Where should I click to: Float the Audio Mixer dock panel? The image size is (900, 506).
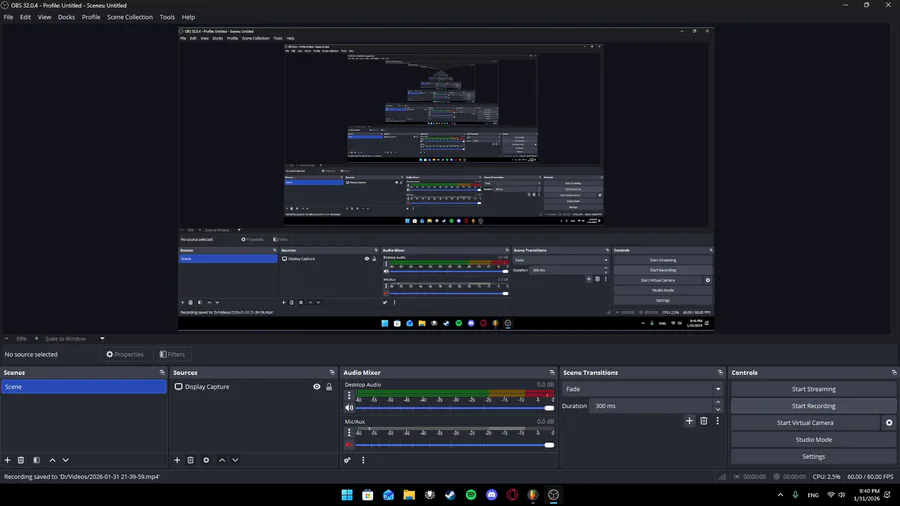pyautogui.click(x=552, y=372)
